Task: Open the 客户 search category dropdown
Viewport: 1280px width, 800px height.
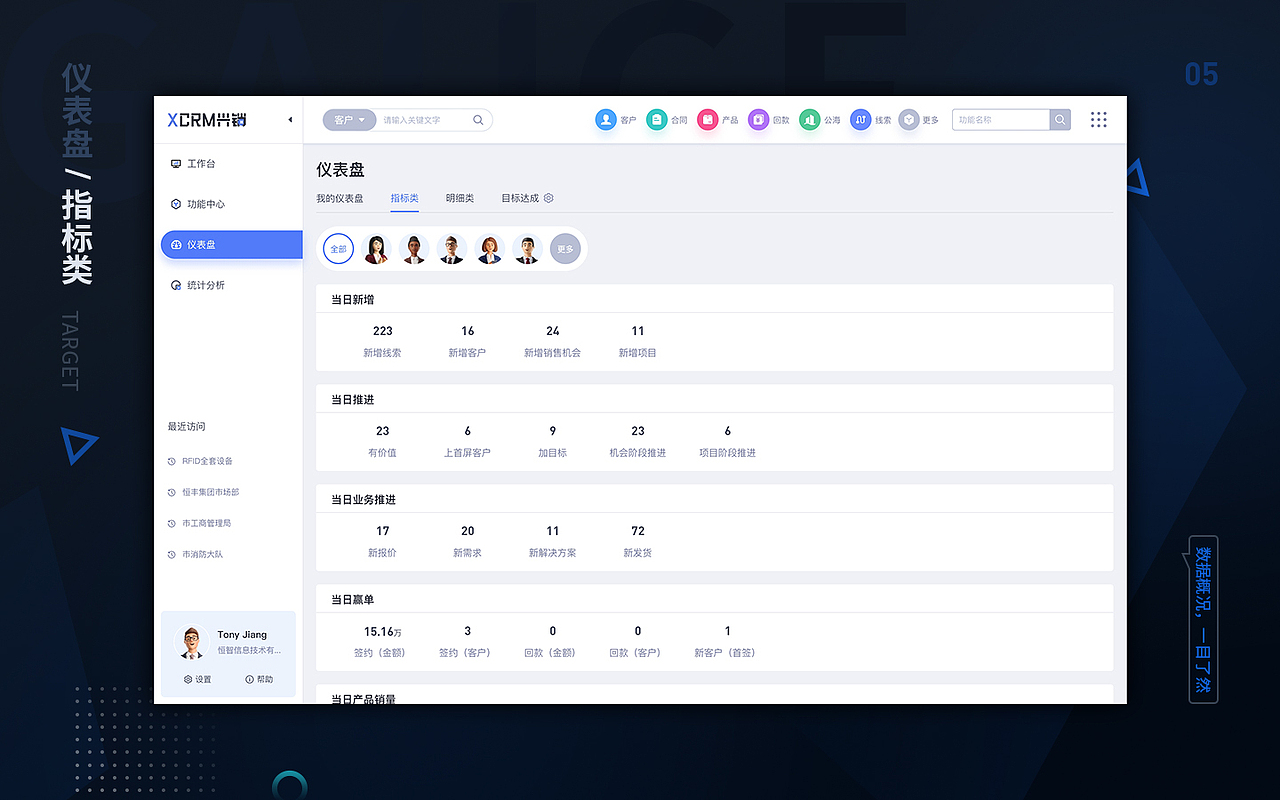Action: point(349,120)
